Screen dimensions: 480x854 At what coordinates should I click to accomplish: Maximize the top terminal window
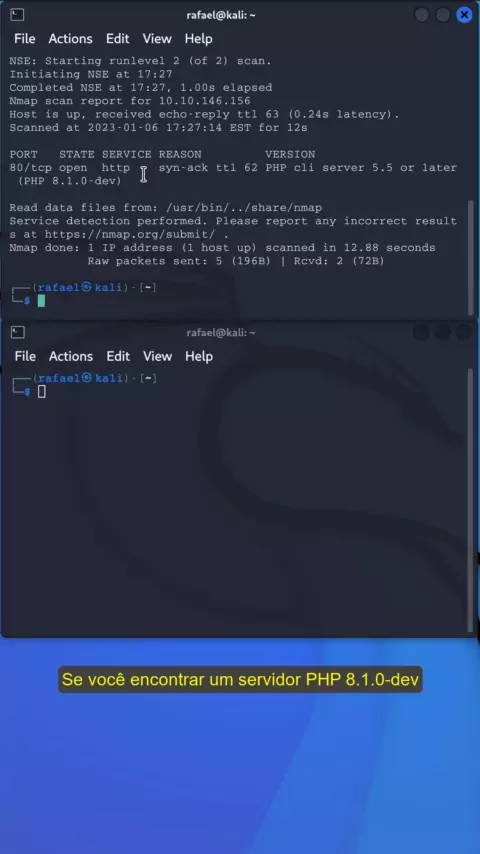[443, 15]
